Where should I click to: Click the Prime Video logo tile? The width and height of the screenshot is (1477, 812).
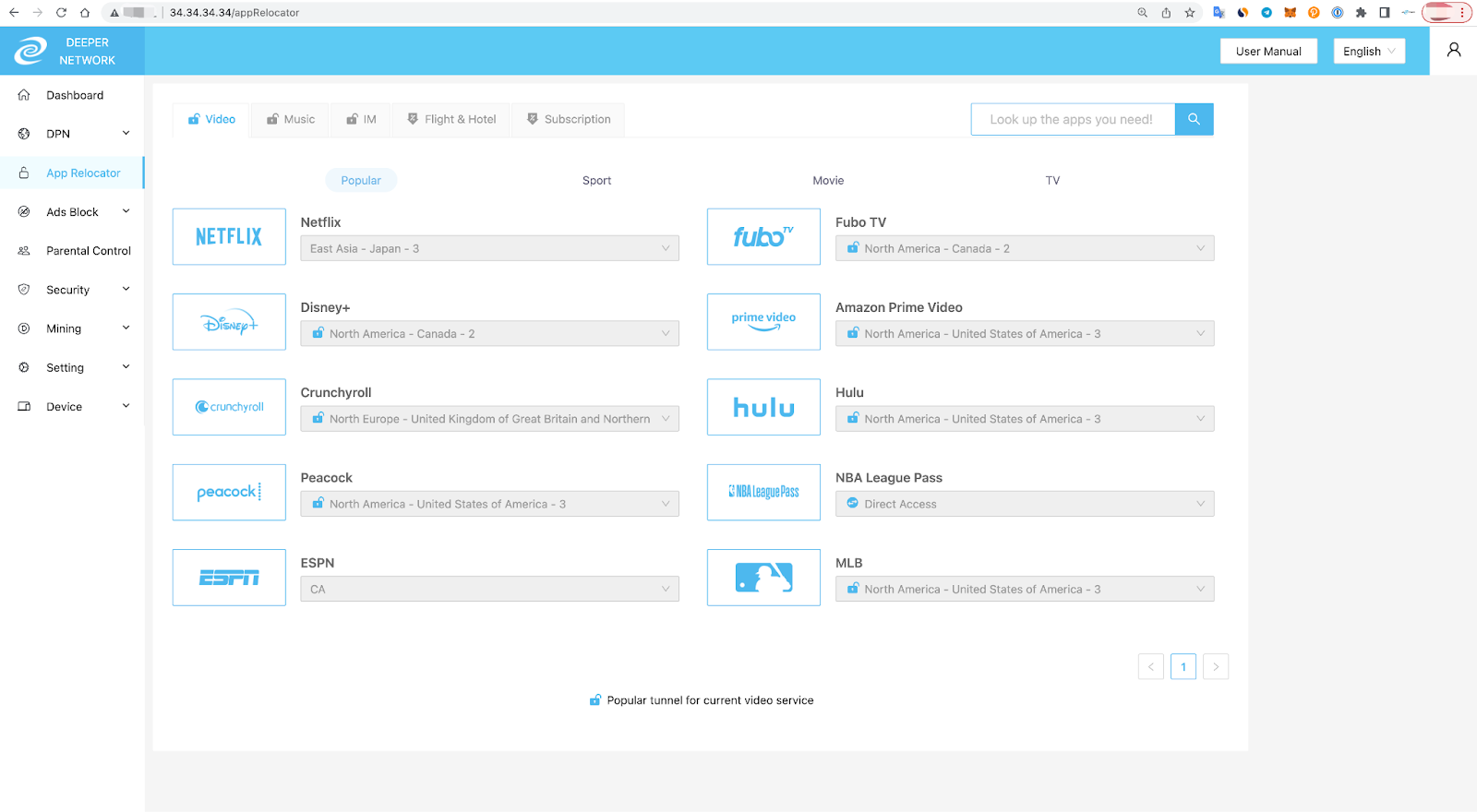point(763,322)
